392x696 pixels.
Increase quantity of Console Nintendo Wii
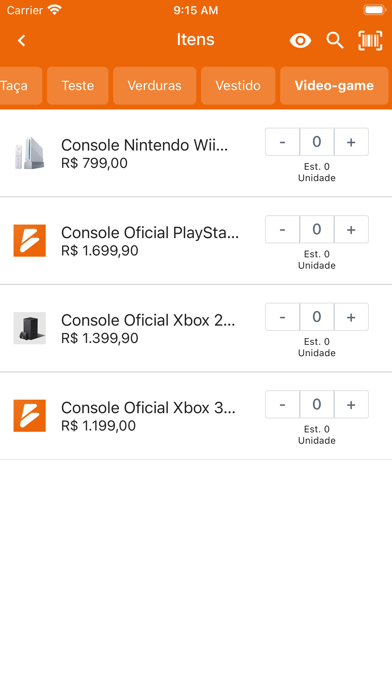pyautogui.click(x=351, y=142)
